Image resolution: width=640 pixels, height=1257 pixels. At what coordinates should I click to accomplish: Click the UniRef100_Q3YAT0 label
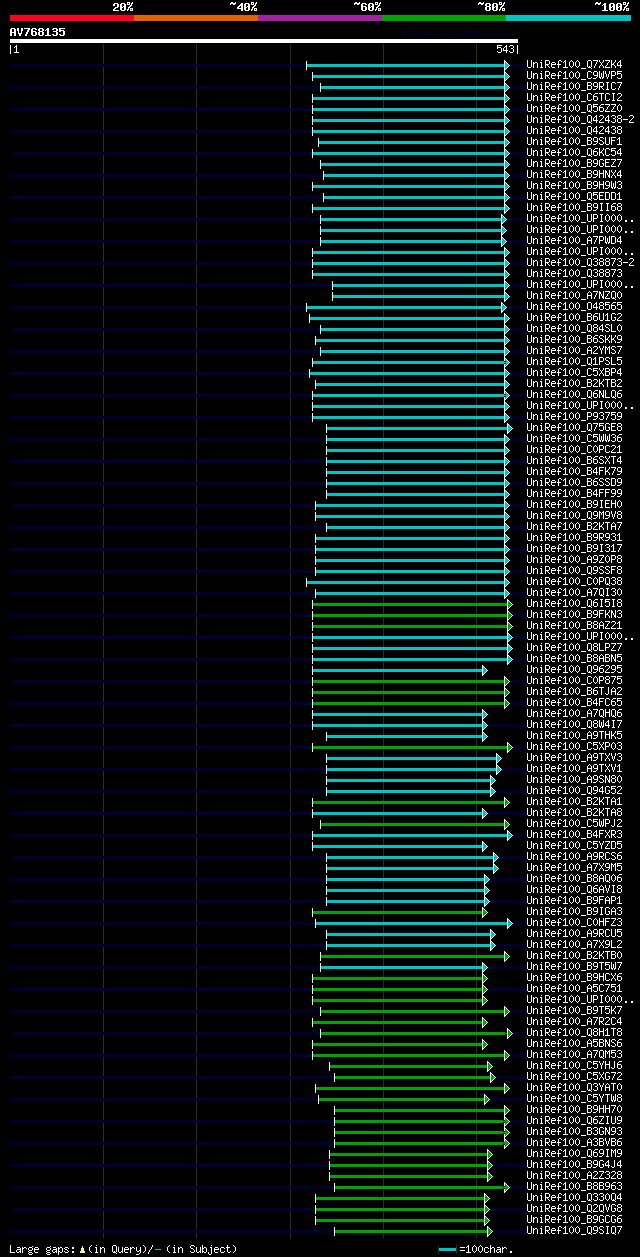tap(574, 1087)
